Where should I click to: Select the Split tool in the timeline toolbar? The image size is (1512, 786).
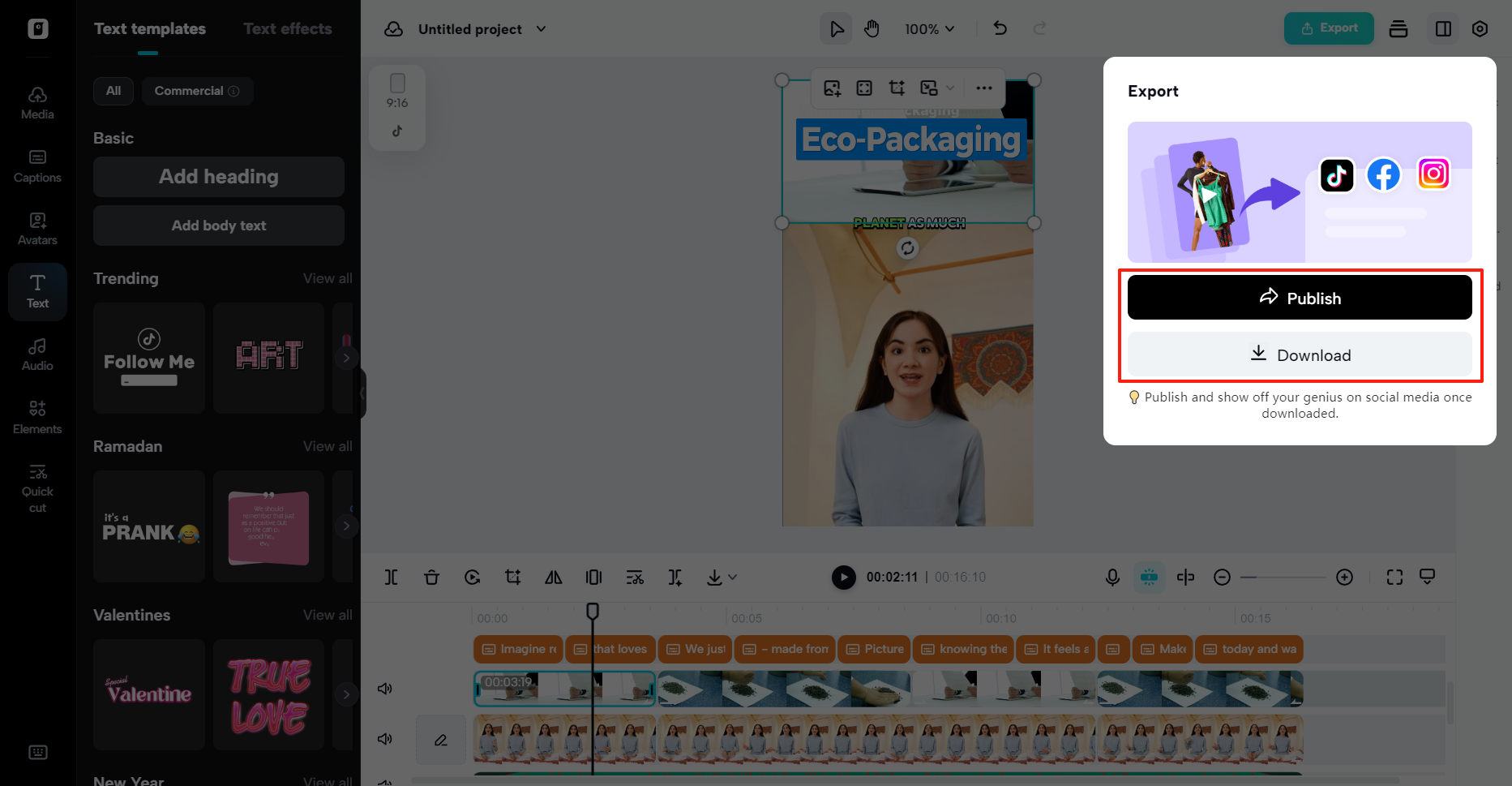[x=392, y=577]
